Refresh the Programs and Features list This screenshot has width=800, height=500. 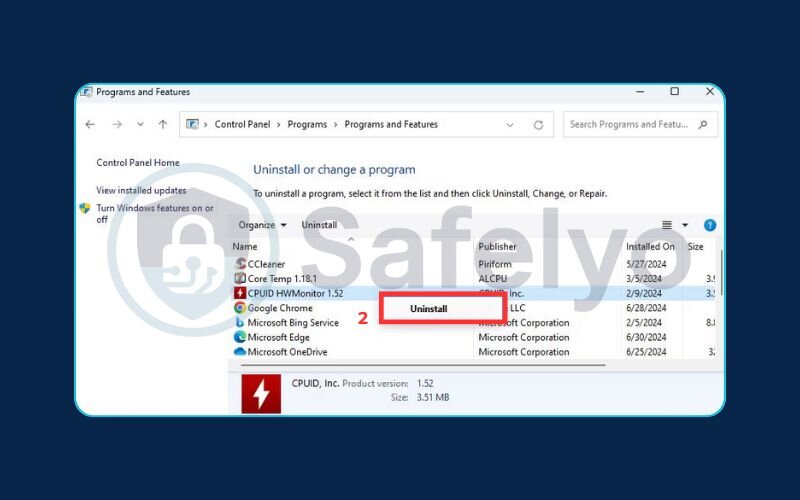pos(538,125)
